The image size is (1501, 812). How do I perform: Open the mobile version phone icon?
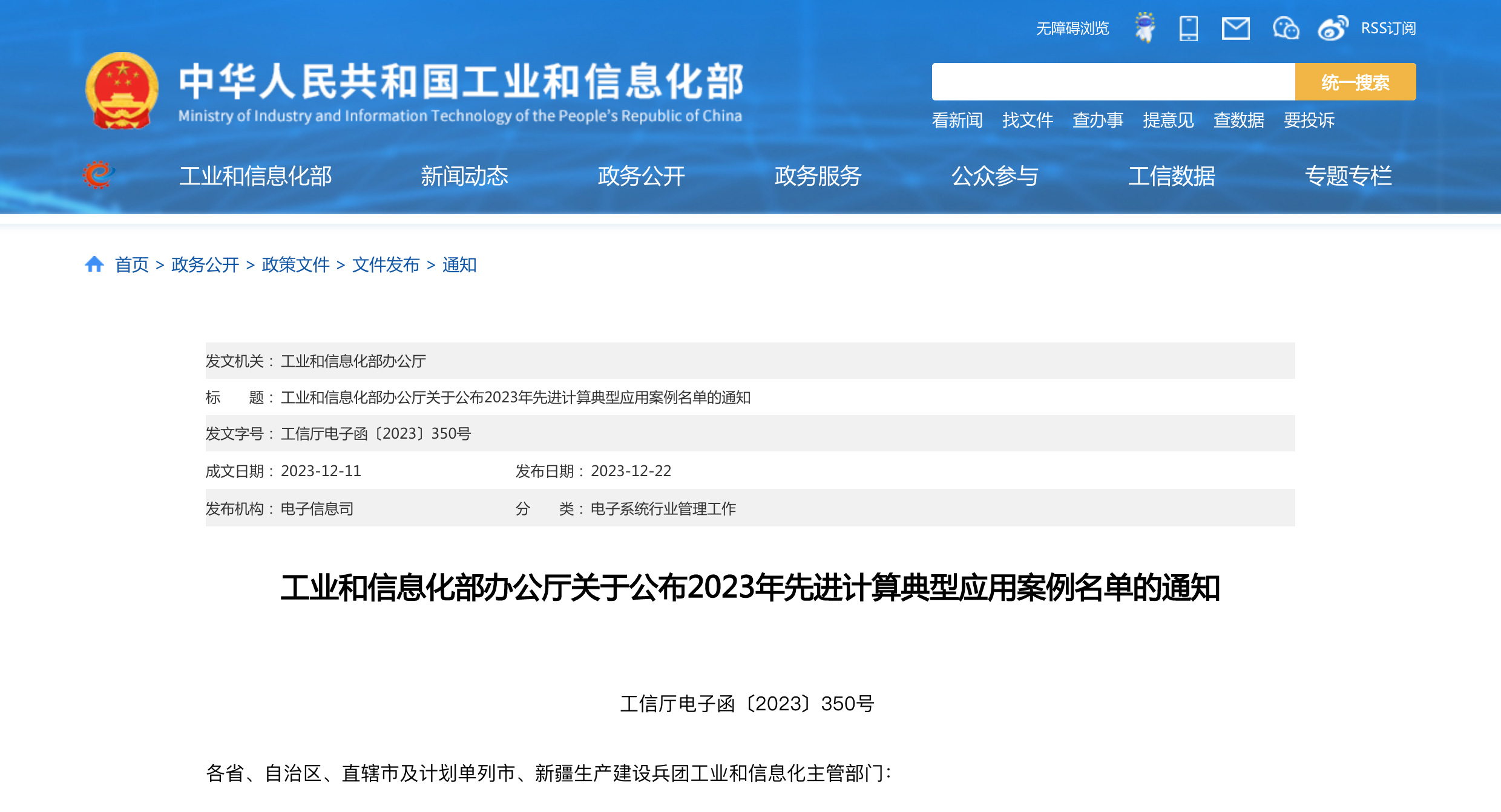pyautogui.click(x=1189, y=28)
